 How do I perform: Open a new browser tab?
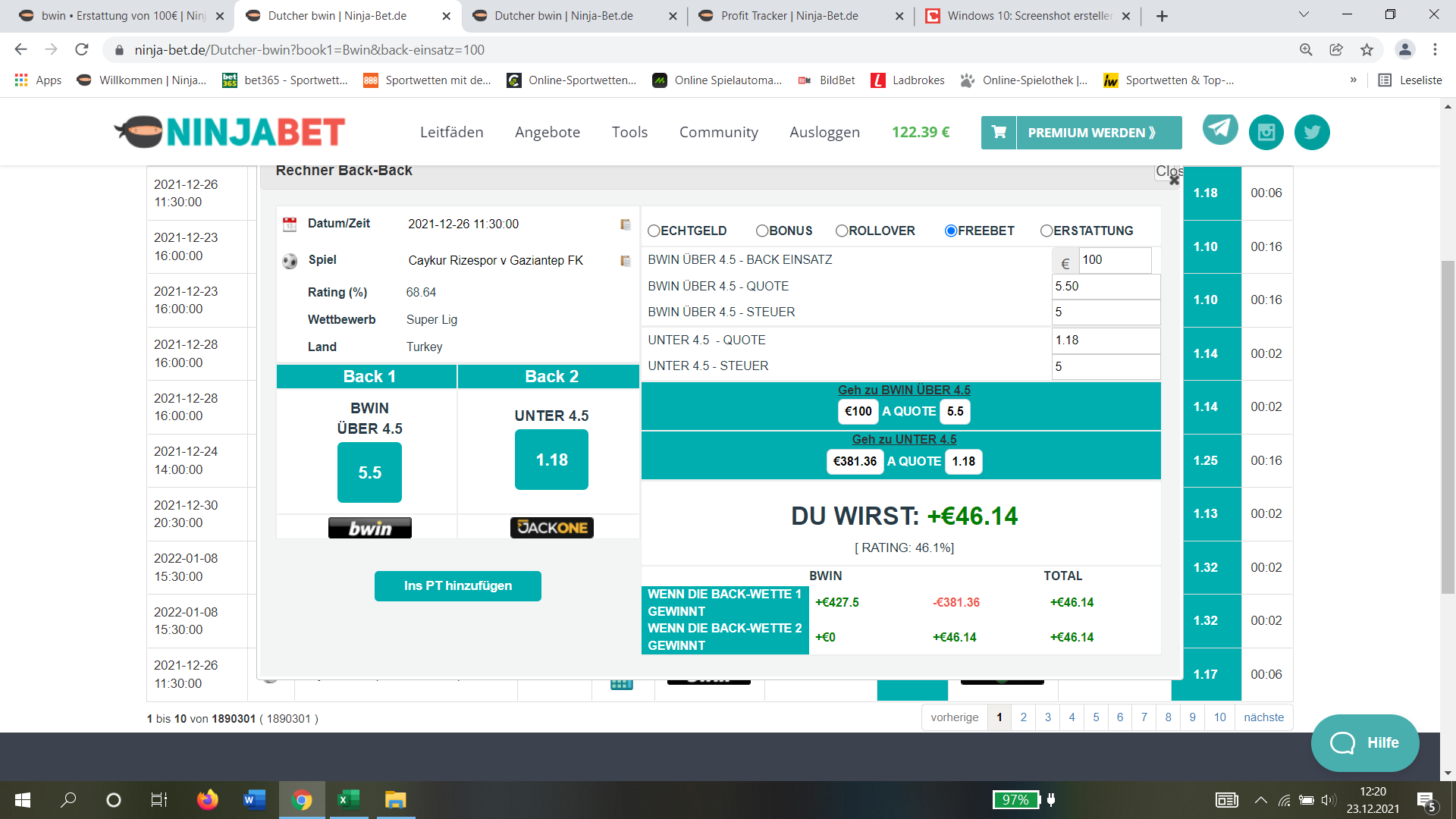point(1162,16)
